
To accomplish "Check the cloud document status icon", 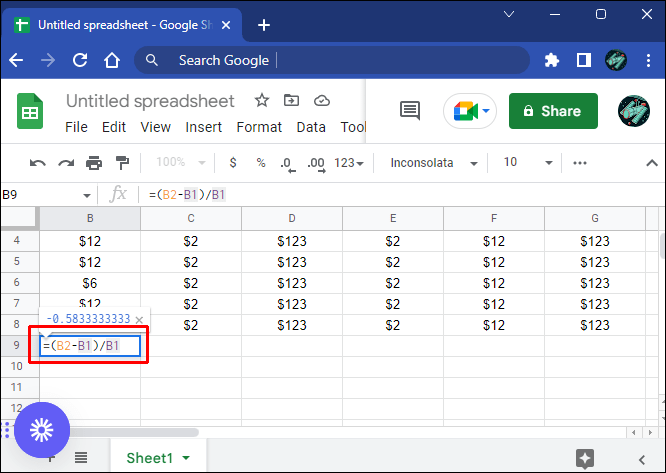I will click(x=322, y=101).
